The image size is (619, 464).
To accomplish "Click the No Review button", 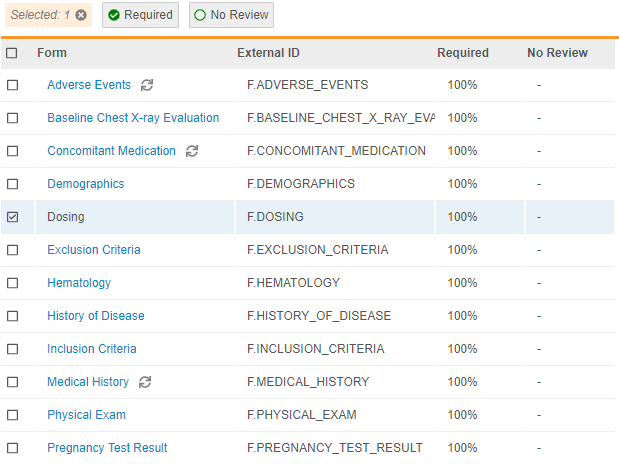I will click(231, 15).
